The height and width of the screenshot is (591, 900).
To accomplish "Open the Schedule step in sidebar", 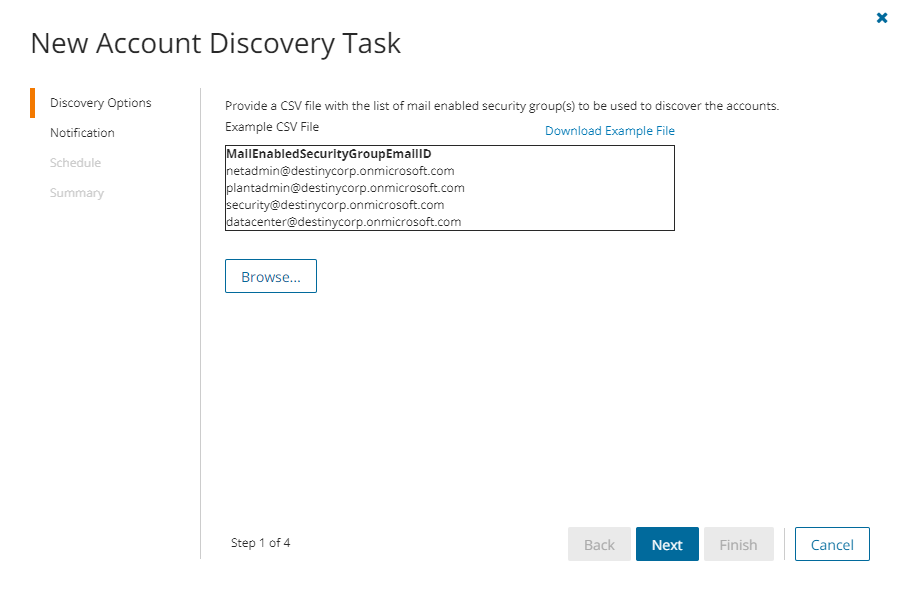I will [75, 163].
